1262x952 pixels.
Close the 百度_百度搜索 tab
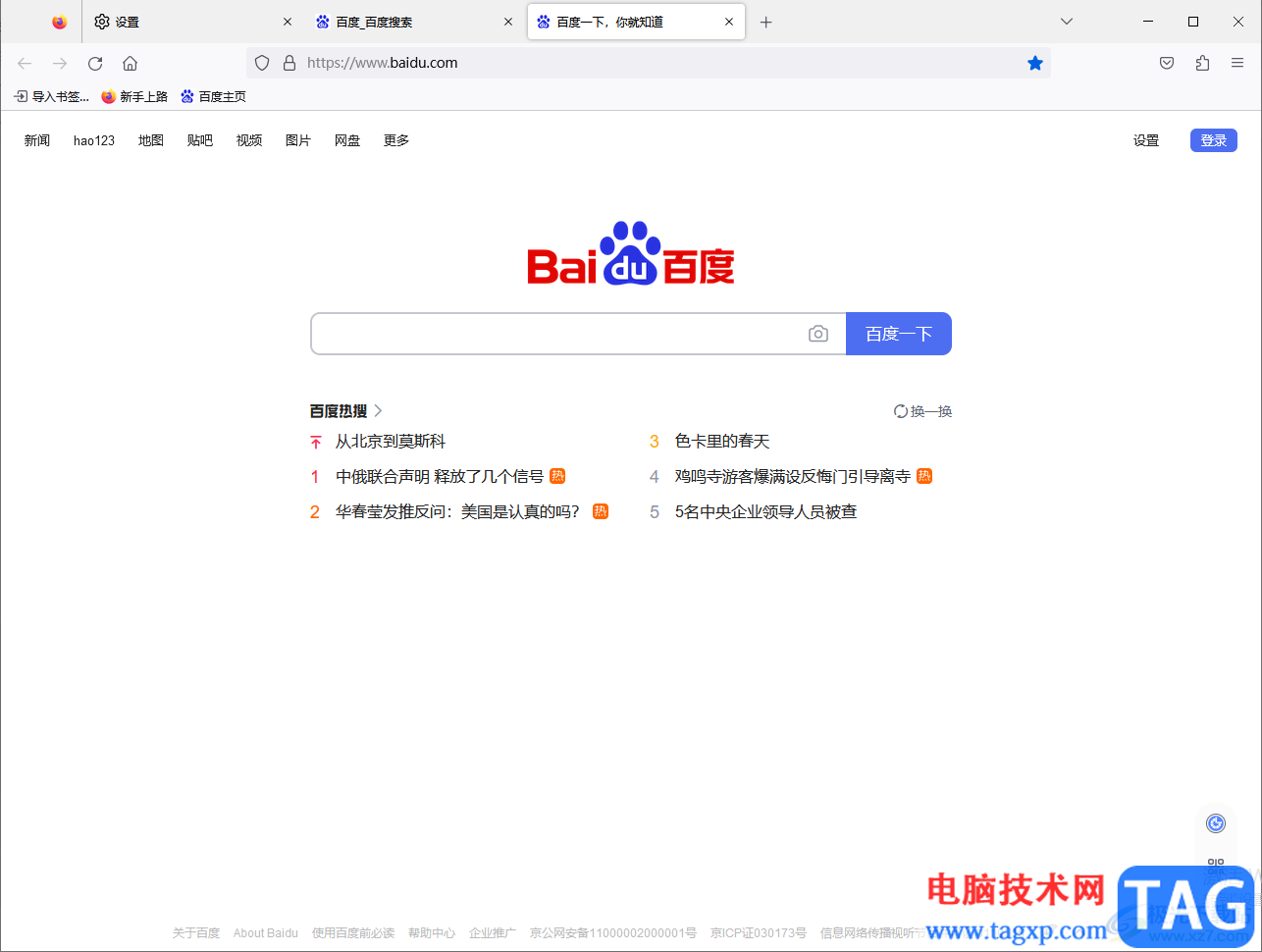(508, 22)
